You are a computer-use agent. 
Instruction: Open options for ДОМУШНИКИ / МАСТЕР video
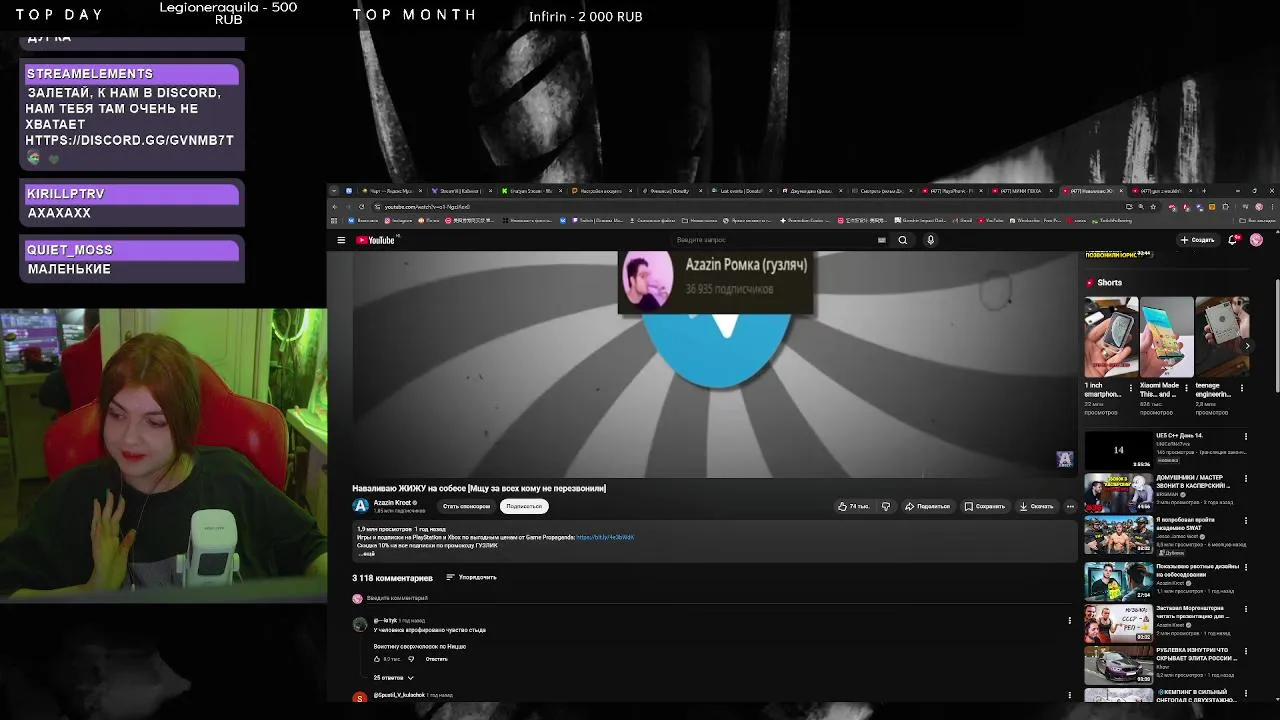coord(1246,480)
